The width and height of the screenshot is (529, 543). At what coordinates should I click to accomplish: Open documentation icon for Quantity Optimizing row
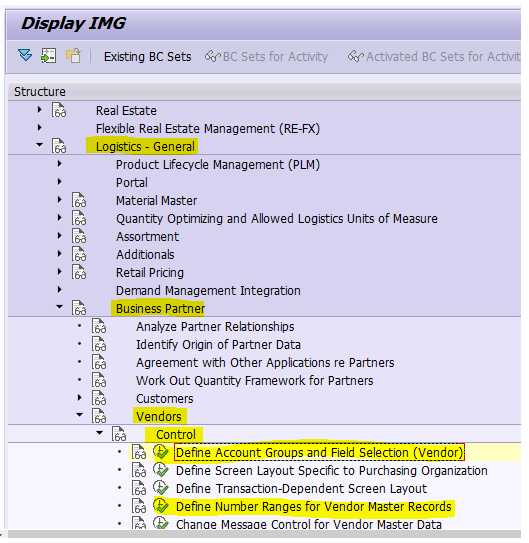(x=79, y=218)
